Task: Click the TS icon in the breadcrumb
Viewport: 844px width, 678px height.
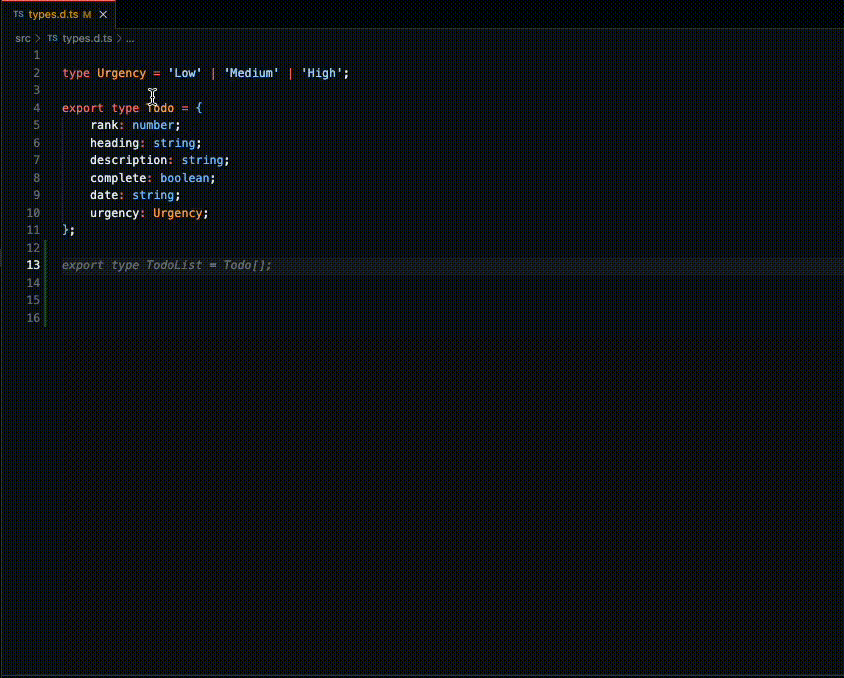Action: coord(52,39)
